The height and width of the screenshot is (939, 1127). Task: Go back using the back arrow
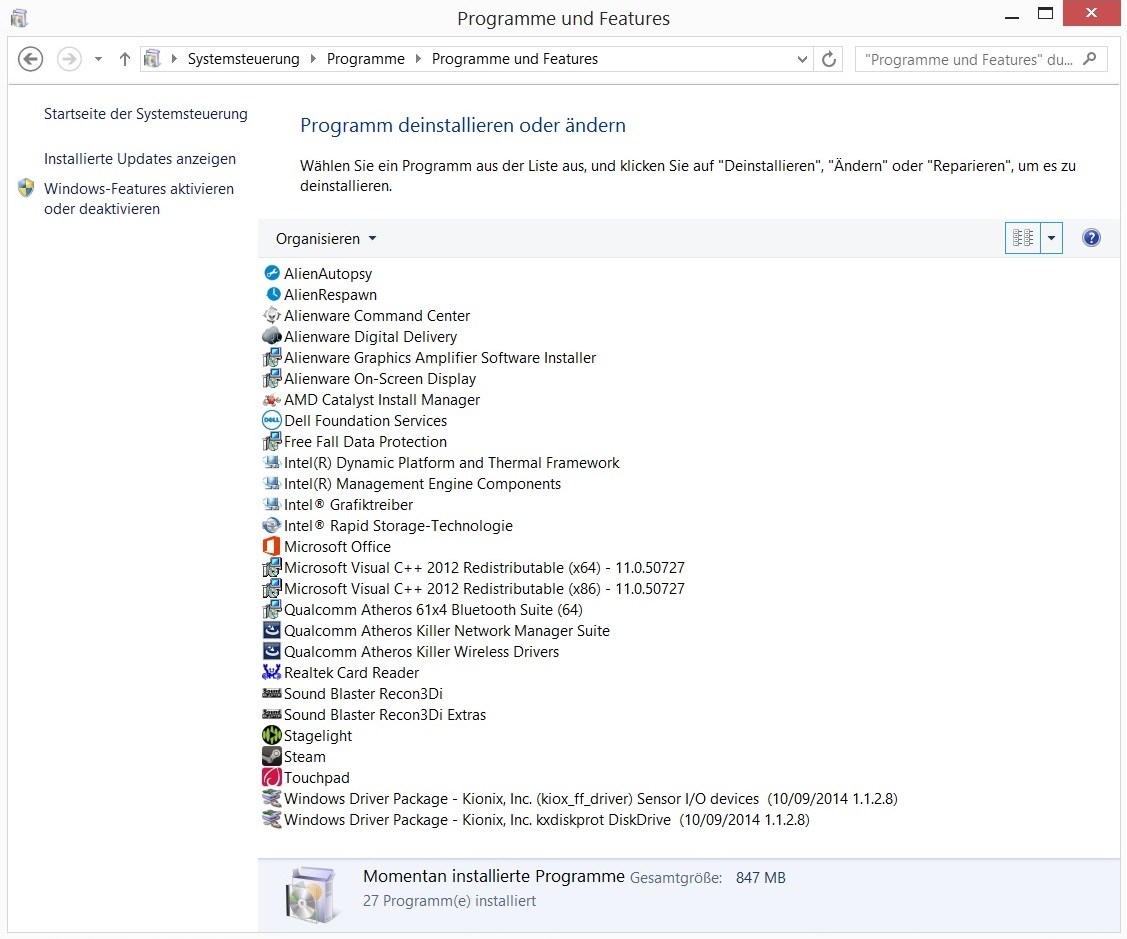pyautogui.click(x=30, y=59)
